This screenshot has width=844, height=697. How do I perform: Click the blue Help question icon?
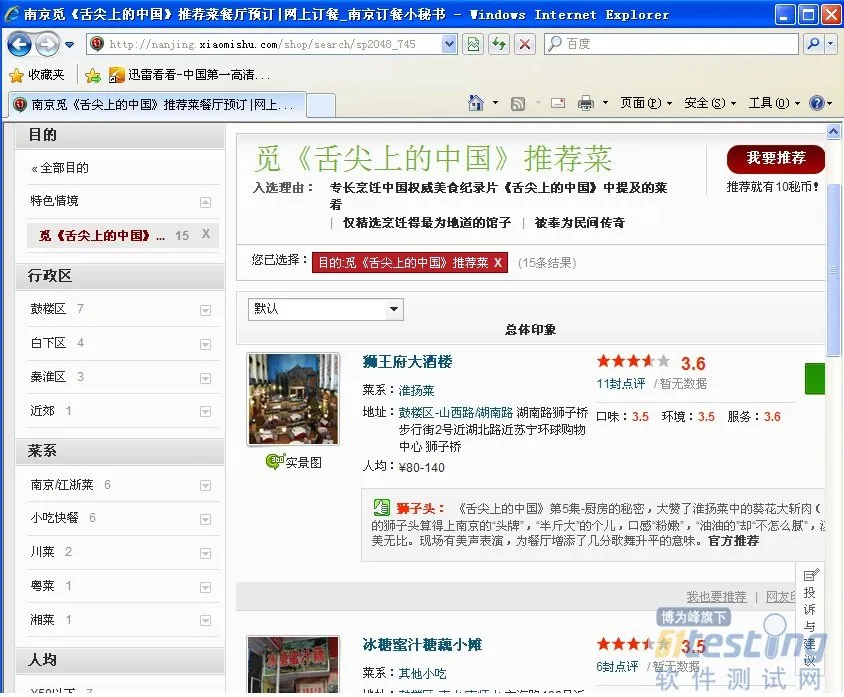[817, 103]
